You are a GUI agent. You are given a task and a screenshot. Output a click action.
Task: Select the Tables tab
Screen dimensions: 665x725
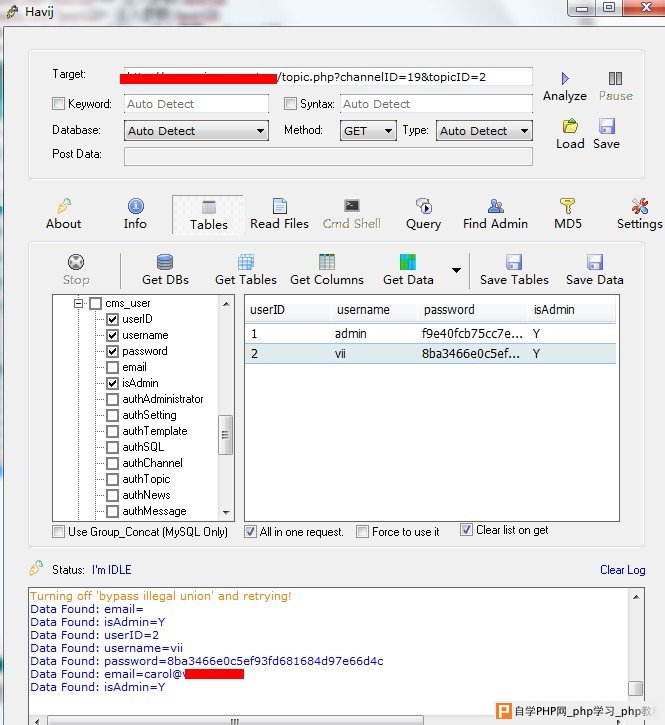coord(208,215)
